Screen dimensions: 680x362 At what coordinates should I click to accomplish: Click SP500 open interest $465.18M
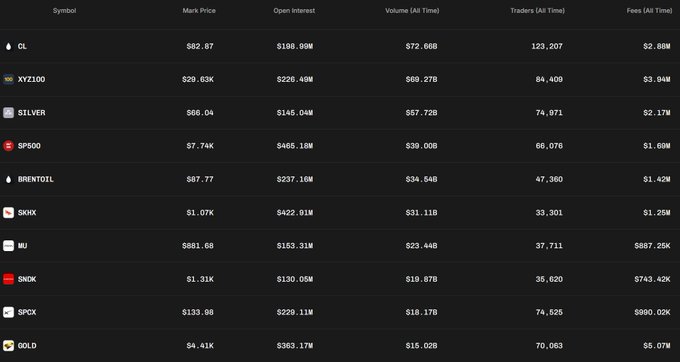(x=295, y=146)
